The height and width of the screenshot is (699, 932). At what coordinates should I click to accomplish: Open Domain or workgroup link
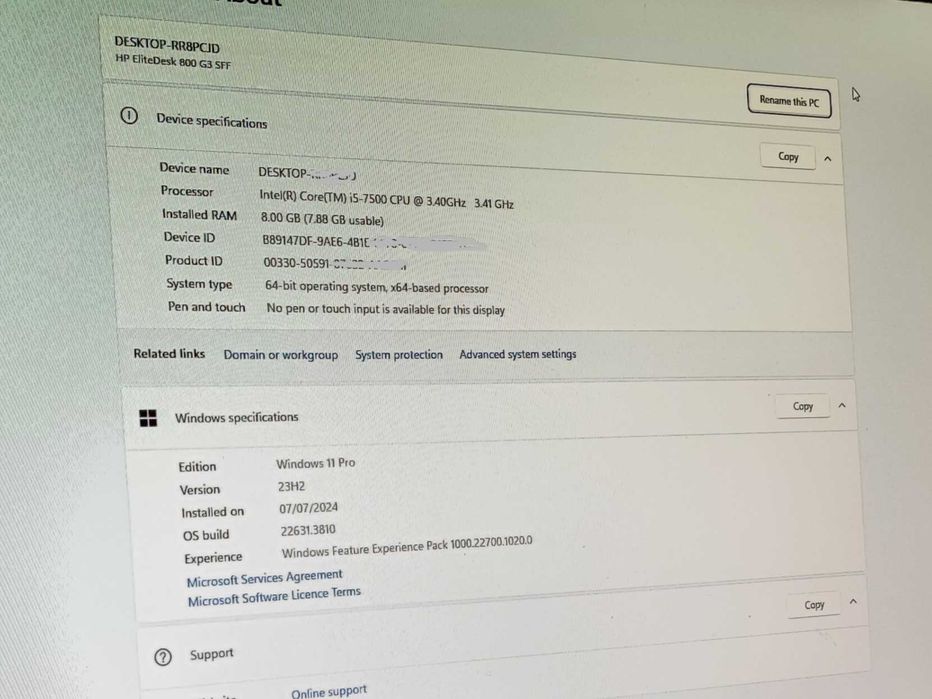click(x=281, y=355)
